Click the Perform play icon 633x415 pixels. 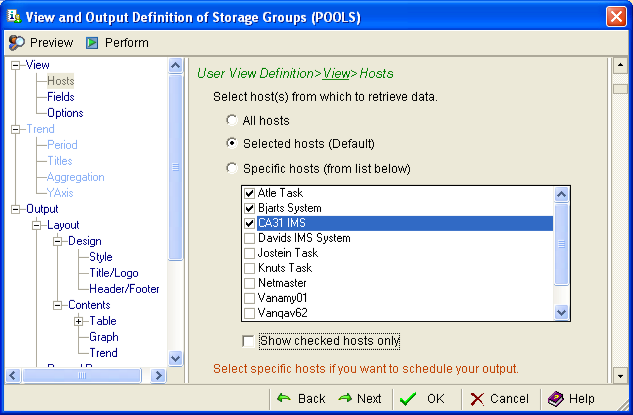click(x=92, y=43)
